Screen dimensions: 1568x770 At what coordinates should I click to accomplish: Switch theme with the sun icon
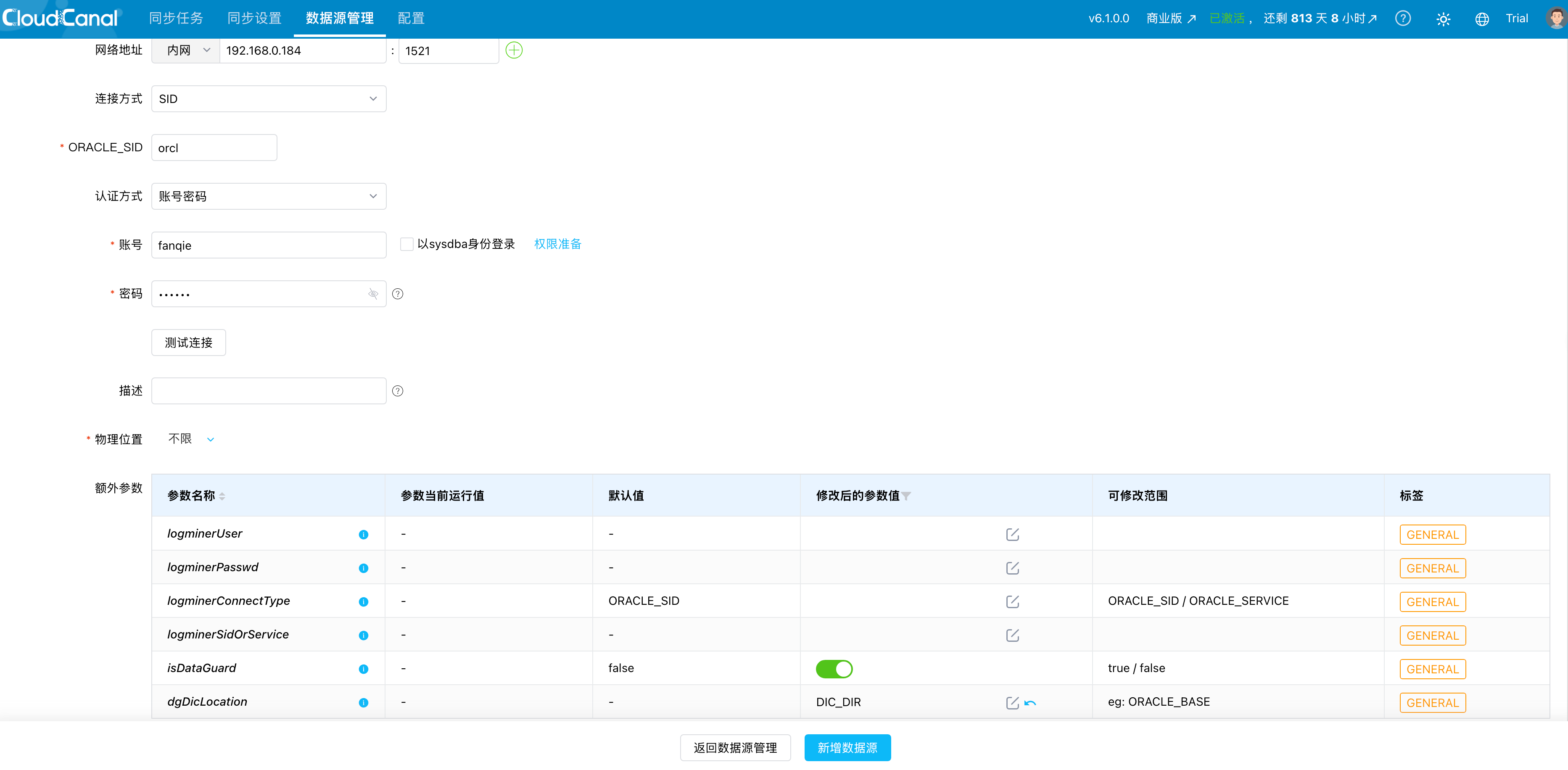coord(1443,19)
